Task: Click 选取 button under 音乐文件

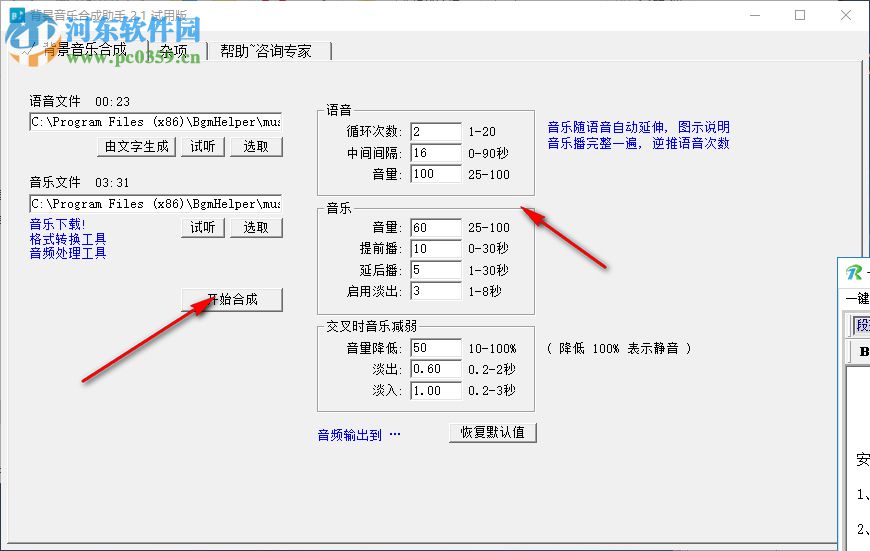Action: click(x=256, y=228)
